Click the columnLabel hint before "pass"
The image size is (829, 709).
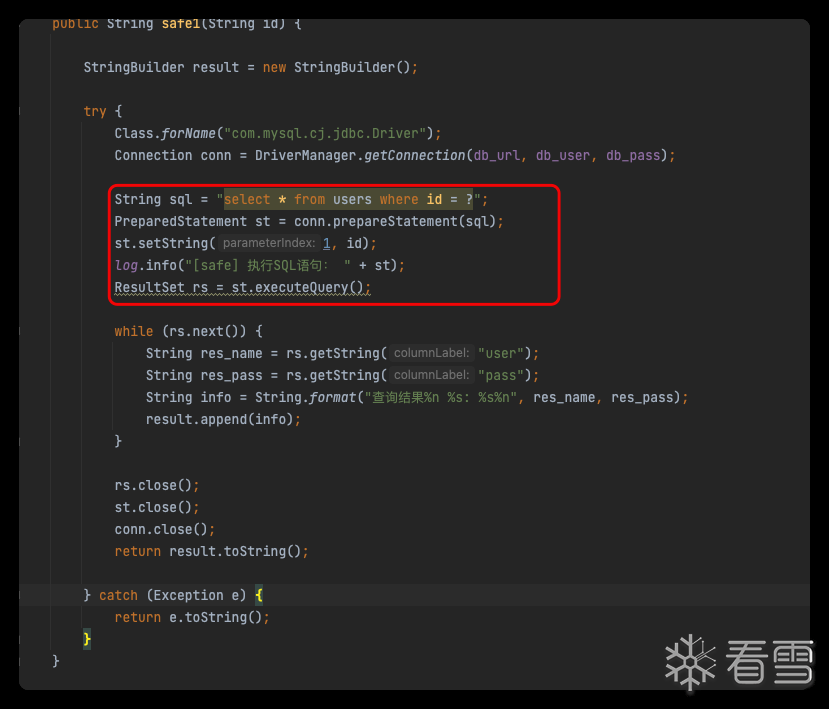431,375
